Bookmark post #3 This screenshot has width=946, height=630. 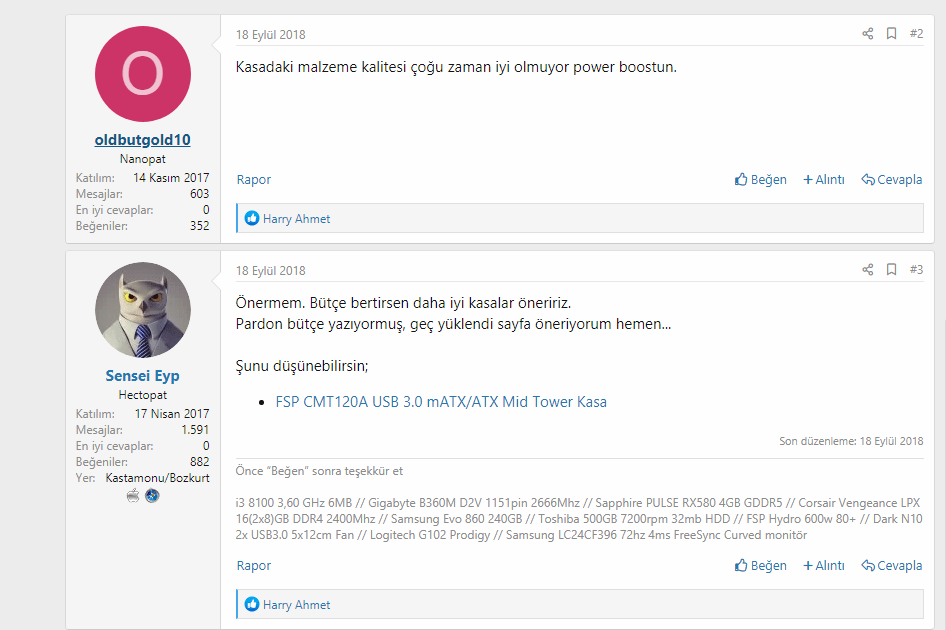click(891, 270)
